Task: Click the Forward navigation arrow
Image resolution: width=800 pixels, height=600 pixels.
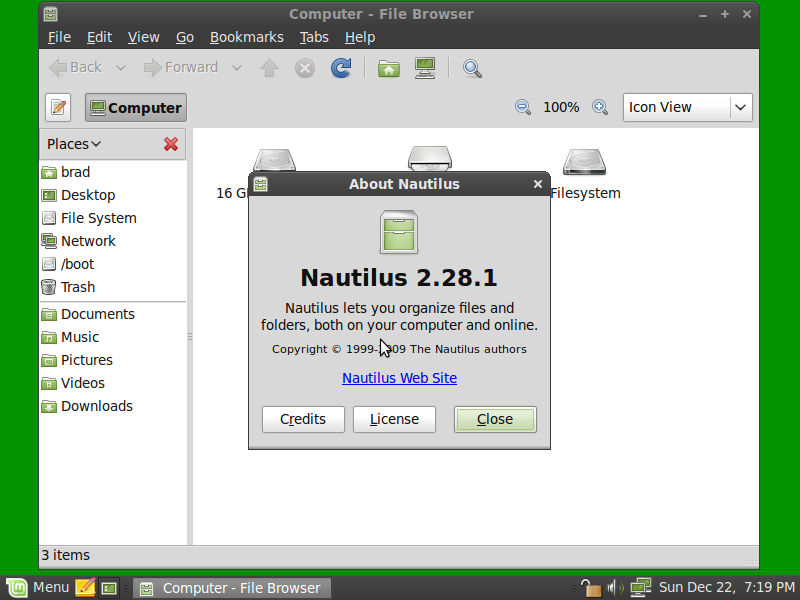Action: 180,67
